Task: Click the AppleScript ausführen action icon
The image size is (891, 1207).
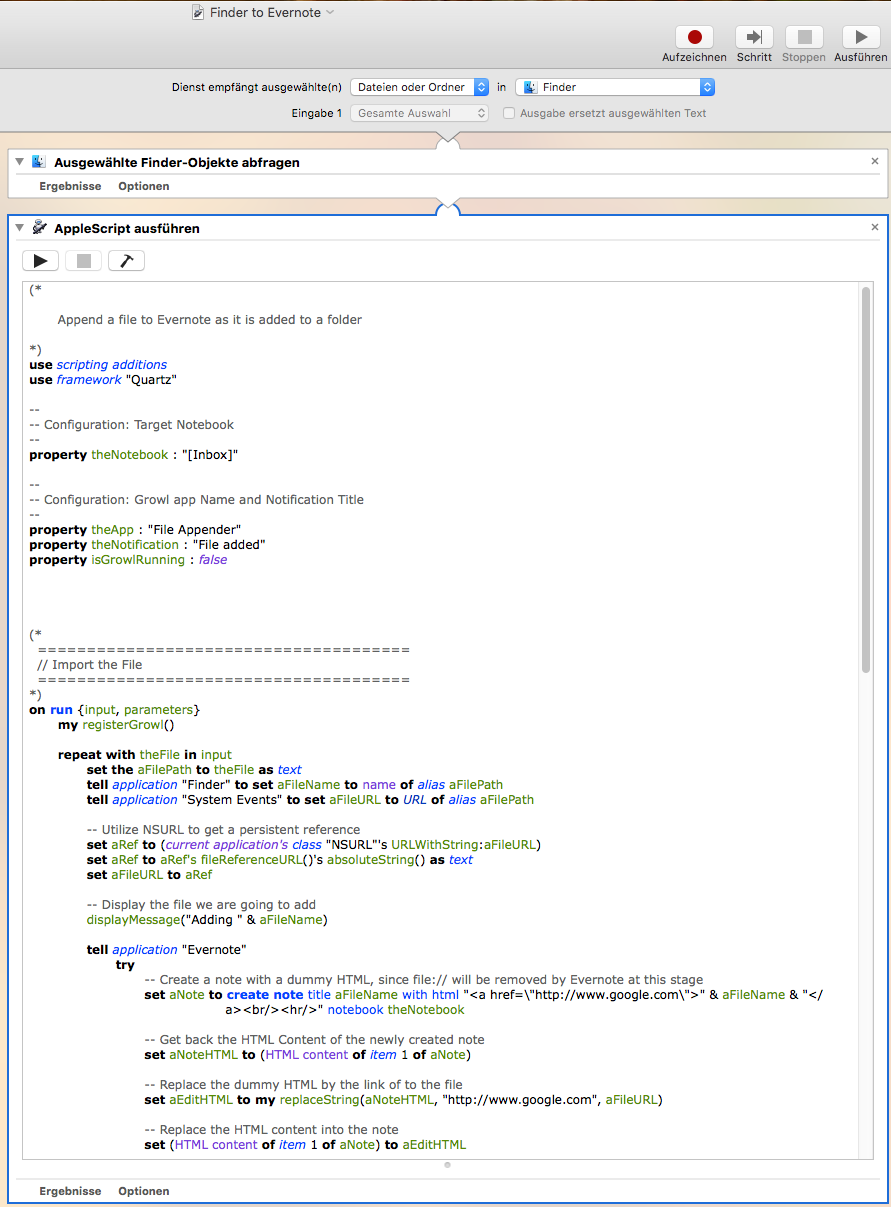Action: coord(39,228)
